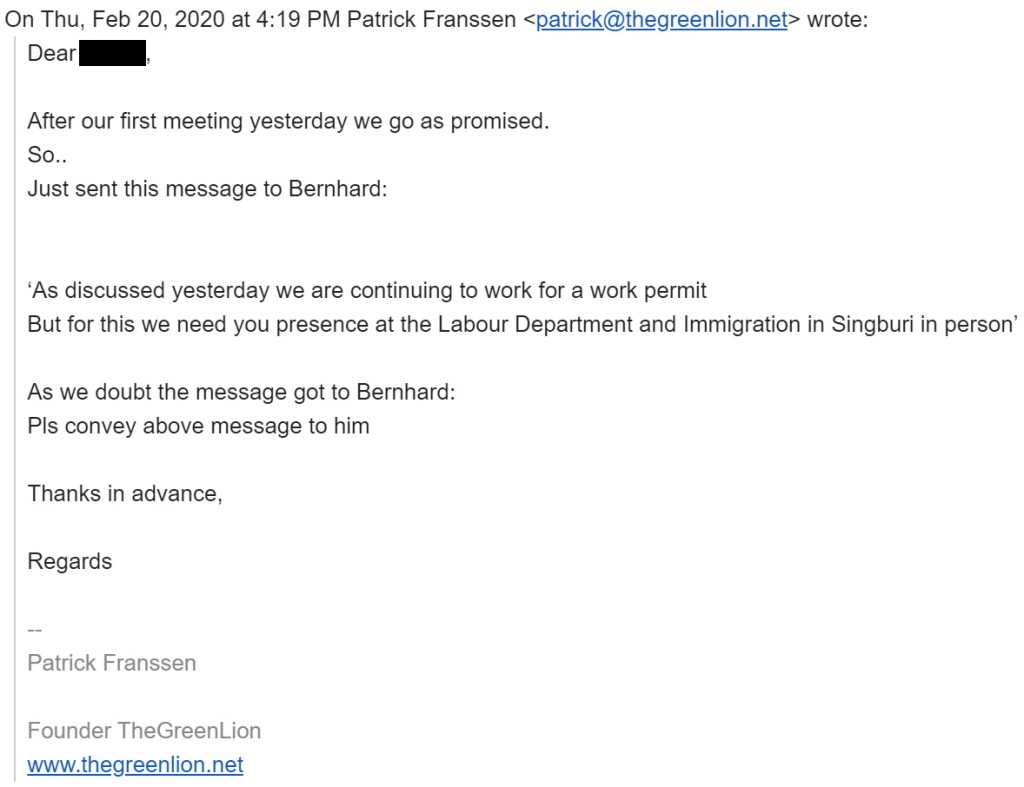
Task: Click "Just sent this message to Bernhard:"
Action: [x=207, y=189]
